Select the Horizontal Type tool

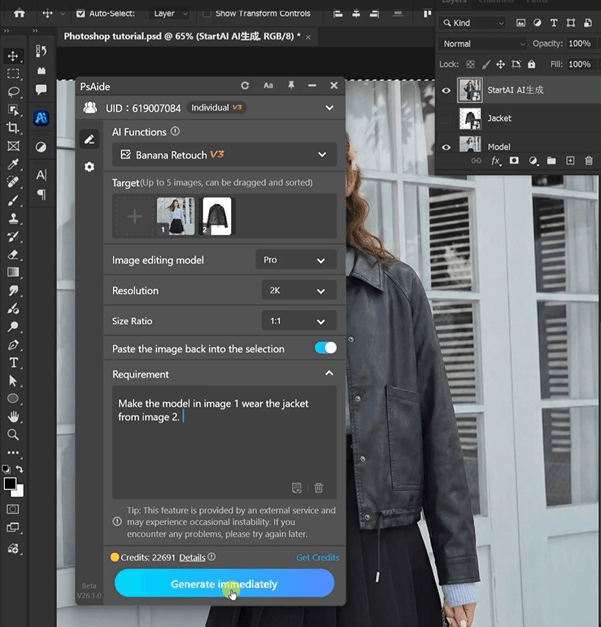pyautogui.click(x=14, y=362)
